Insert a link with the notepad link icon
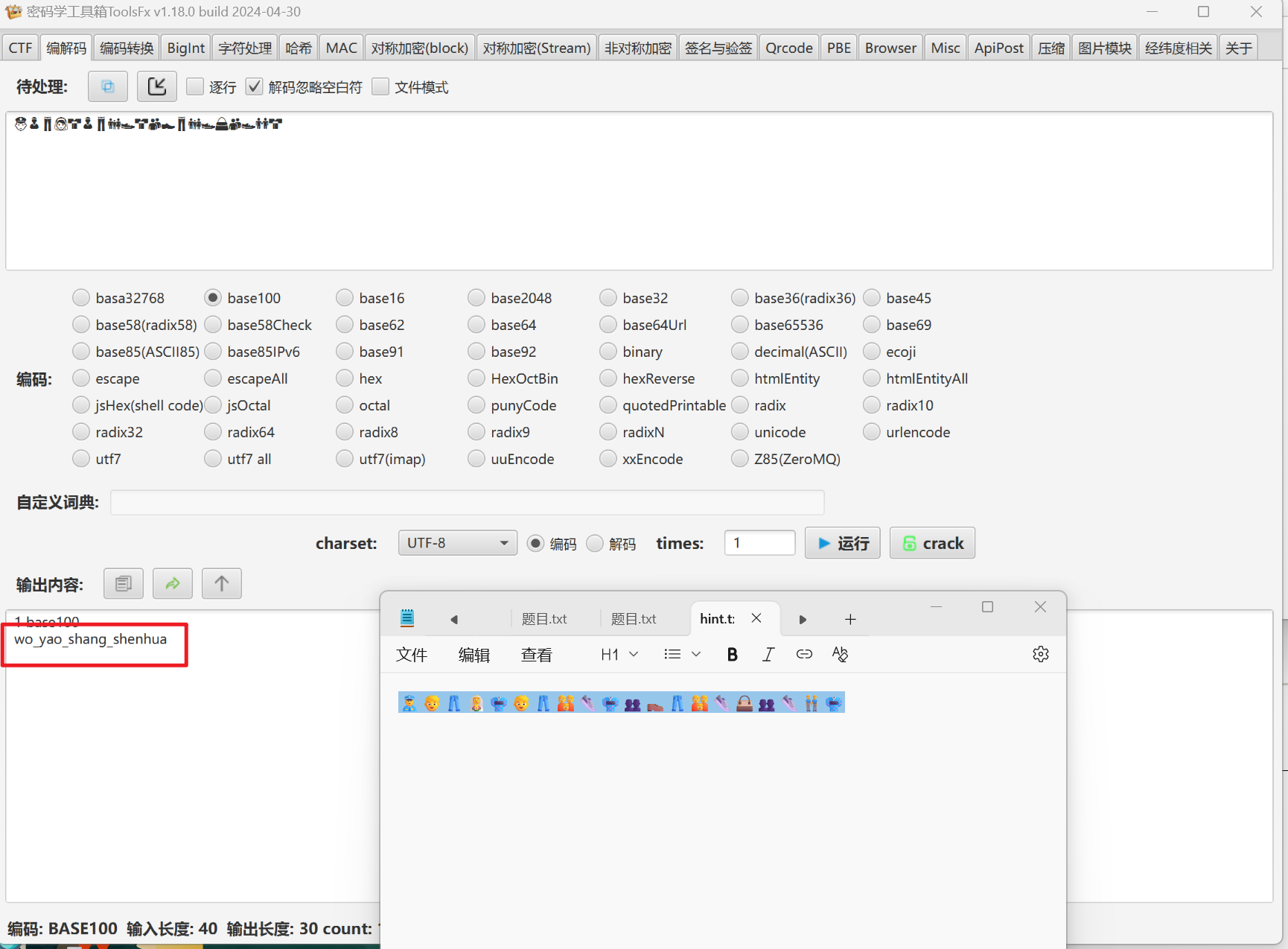 click(804, 654)
